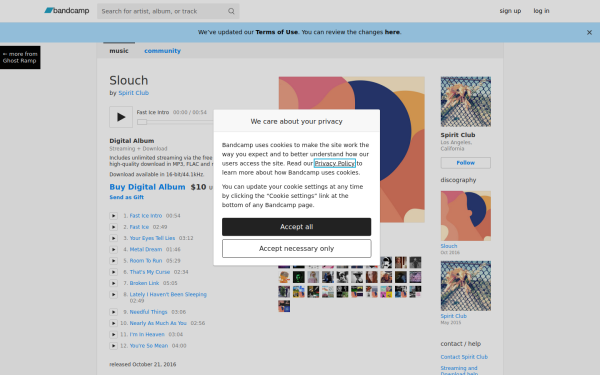Open the Privacy Policy link
The width and height of the screenshot is (600, 375).
(335, 163)
